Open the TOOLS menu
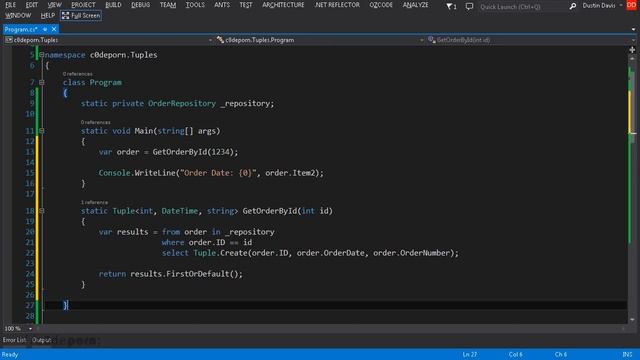Viewport: 640px width, 360px height. 195,5
